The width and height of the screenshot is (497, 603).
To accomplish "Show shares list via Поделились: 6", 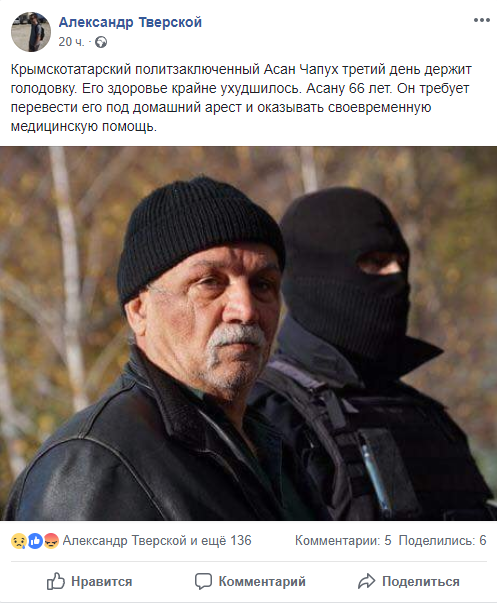I will [x=442, y=540].
